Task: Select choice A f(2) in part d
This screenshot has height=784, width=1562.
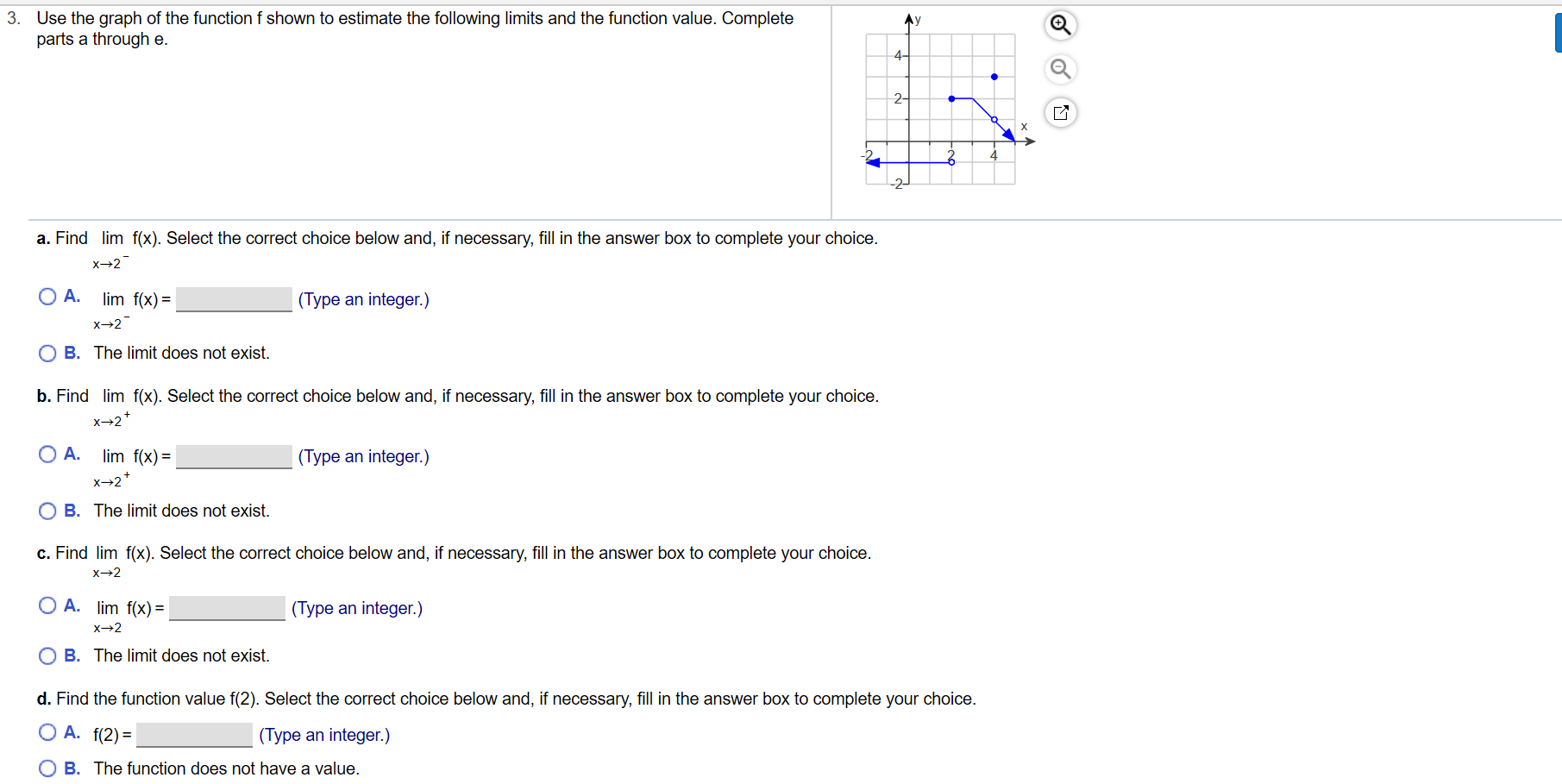Action: (x=47, y=731)
